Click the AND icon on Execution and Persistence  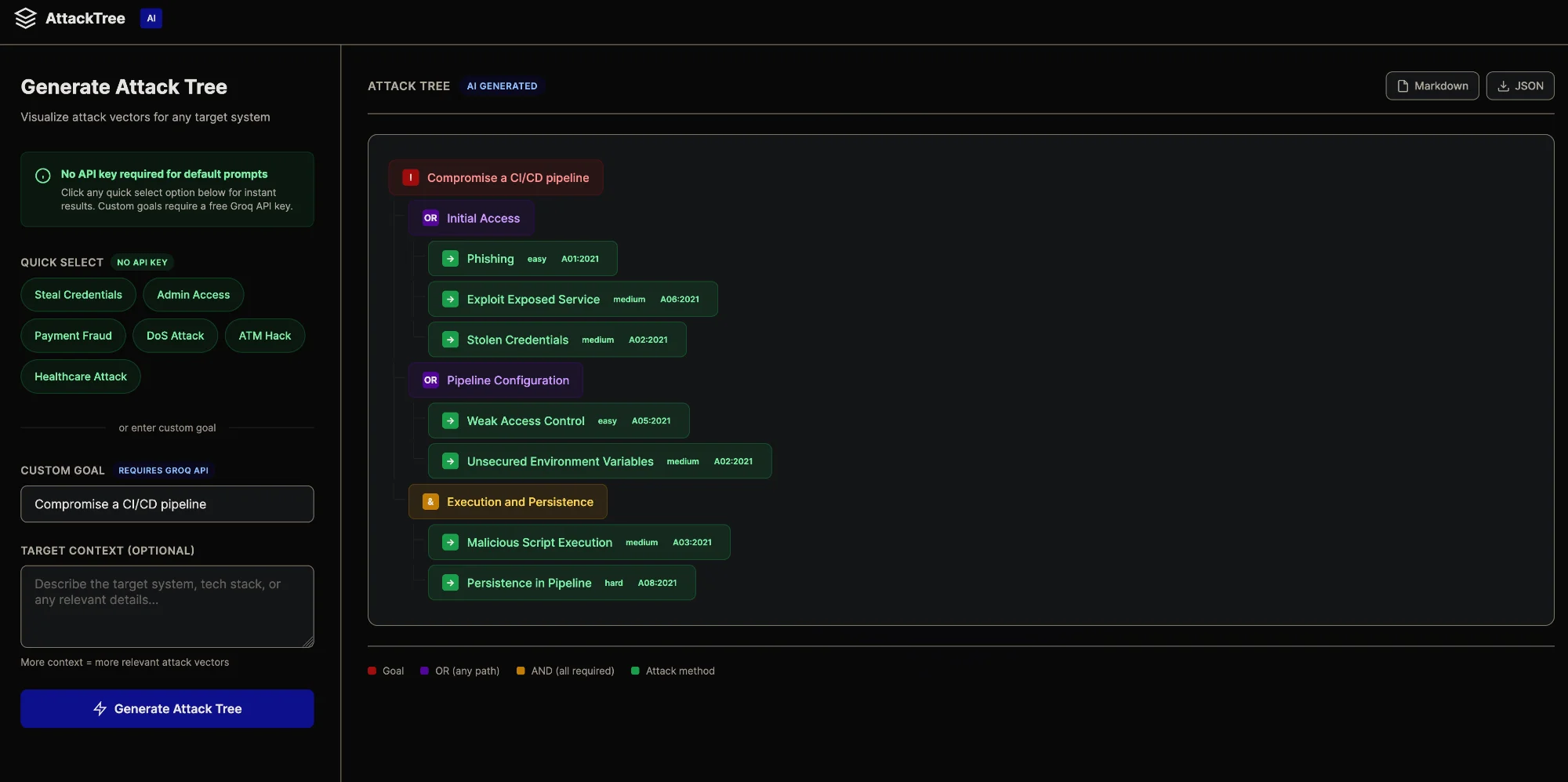431,501
